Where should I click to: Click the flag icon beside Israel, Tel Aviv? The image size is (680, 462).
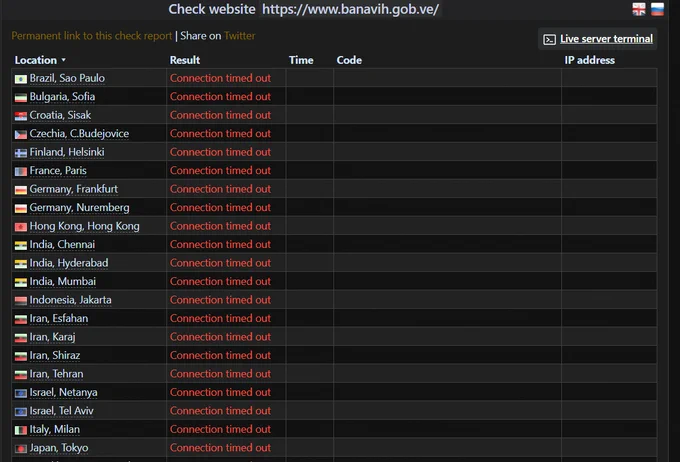click(21, 412)
